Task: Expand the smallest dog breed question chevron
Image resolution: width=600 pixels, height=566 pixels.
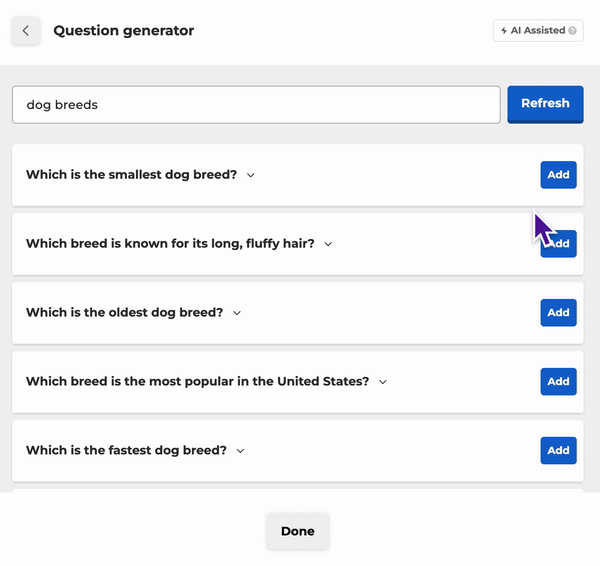Action: [x=251, y=175]
